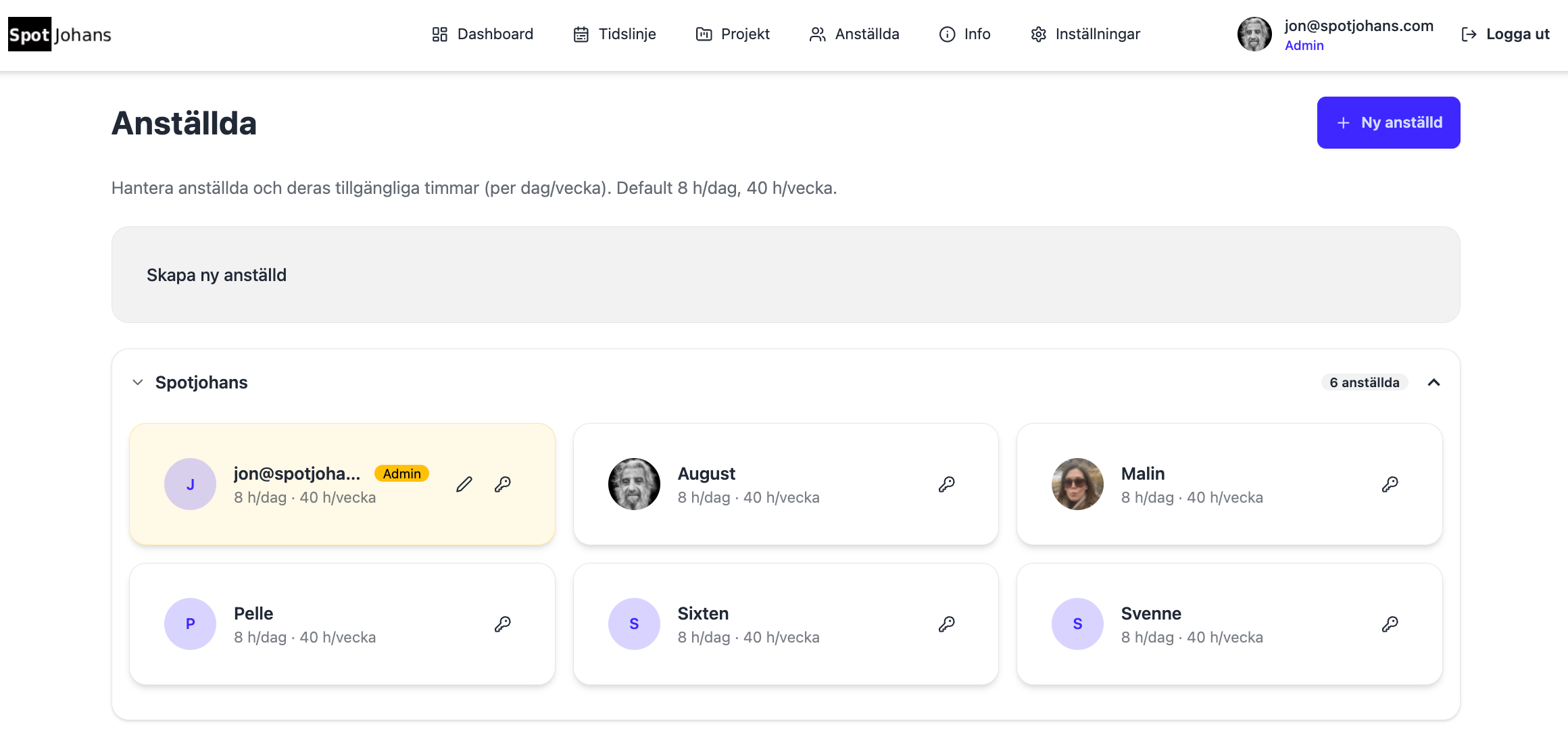Viewport: 1568px width, 754px height.
Task: Go to the Tidslinje page
Action: 614,34
